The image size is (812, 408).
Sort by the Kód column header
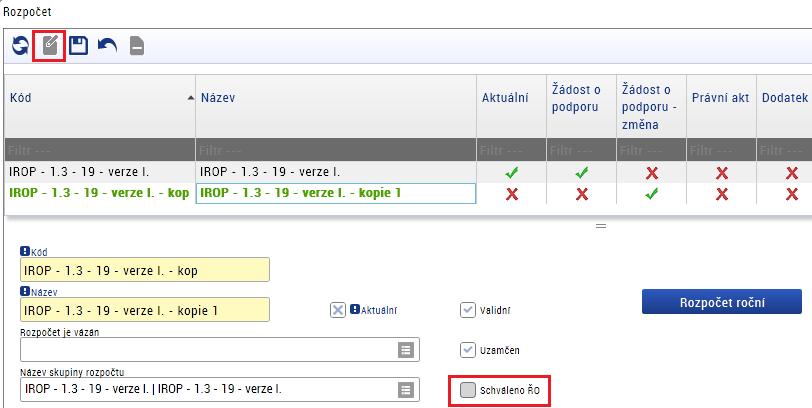(100, 106)
